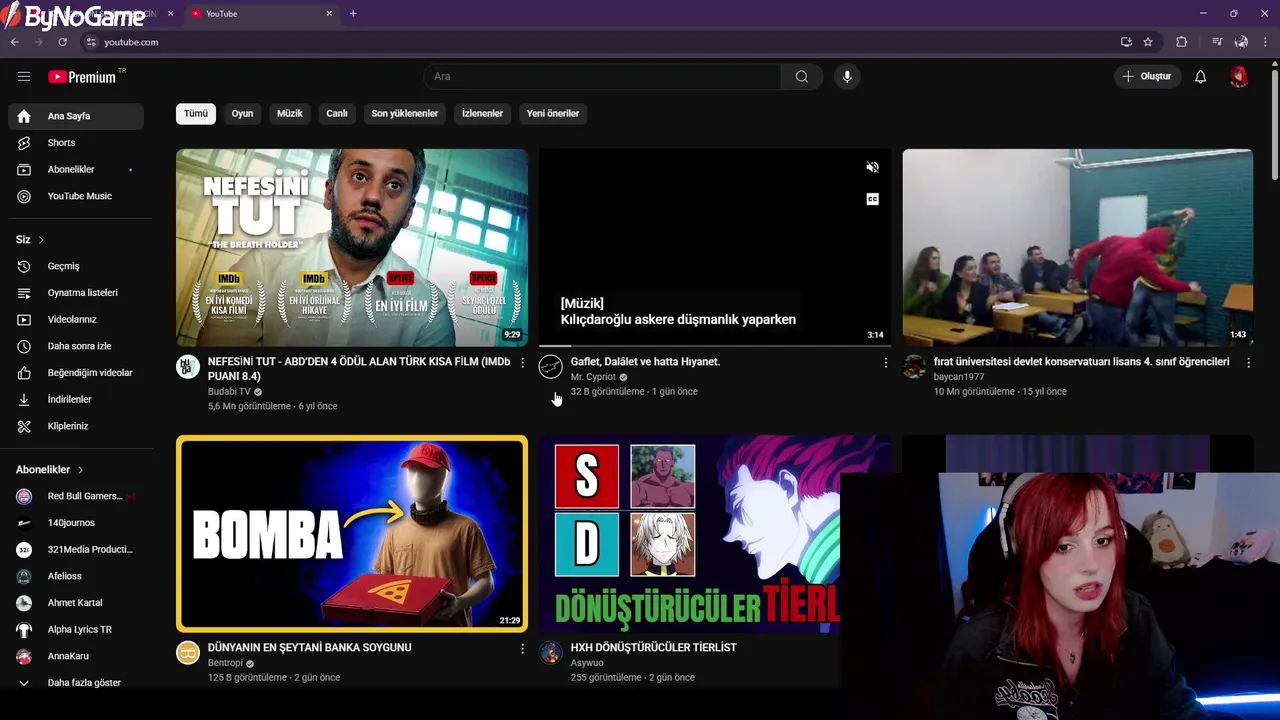Type in the Ara search field

602,76
